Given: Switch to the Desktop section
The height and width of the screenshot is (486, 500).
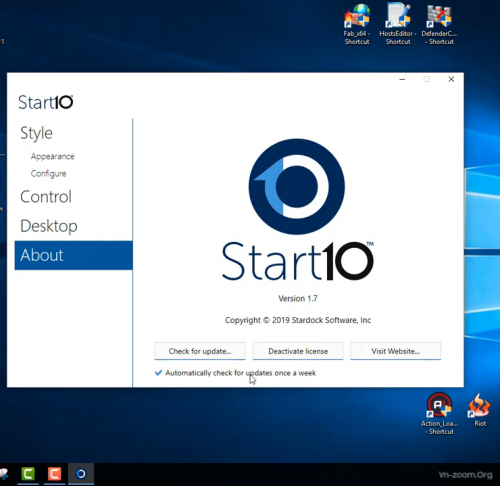Looking at the screenshot, I should coord(49,226).
